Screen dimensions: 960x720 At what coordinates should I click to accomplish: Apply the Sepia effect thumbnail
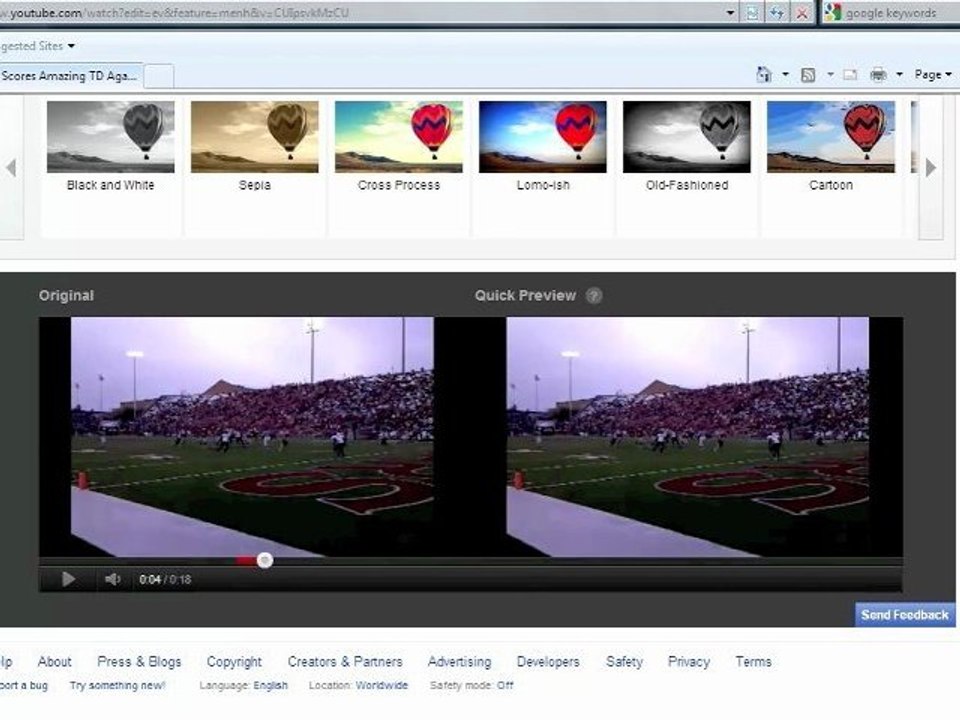click(x=255, y=137)
